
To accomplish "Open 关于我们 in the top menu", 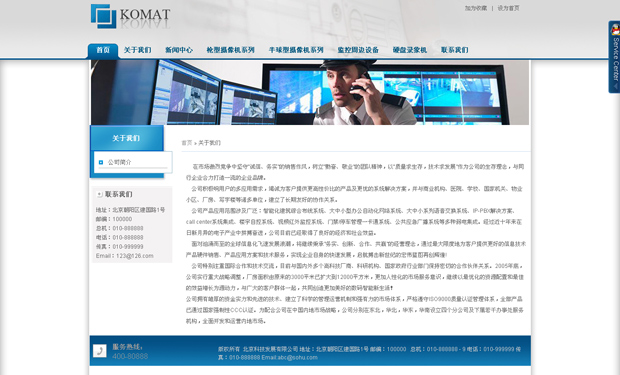I will coord(138,50).
